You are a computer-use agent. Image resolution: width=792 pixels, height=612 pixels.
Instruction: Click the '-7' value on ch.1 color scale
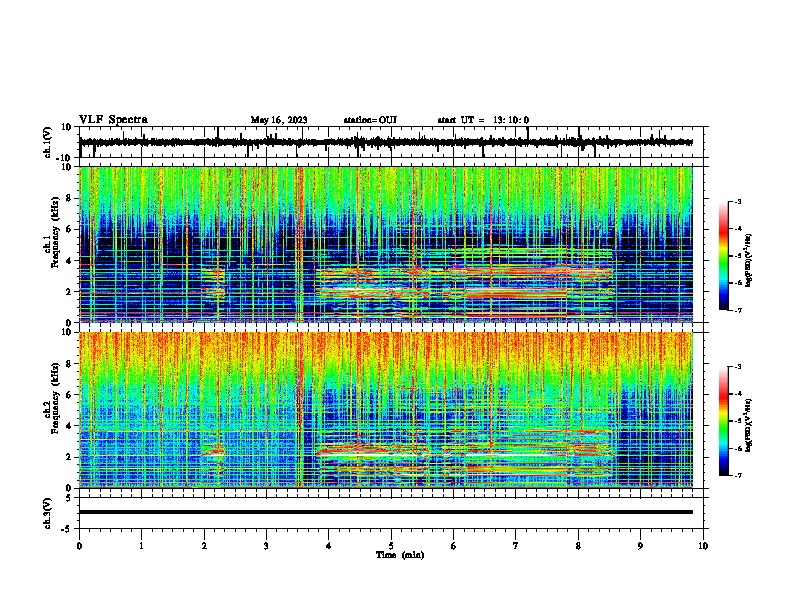point(737,310)
